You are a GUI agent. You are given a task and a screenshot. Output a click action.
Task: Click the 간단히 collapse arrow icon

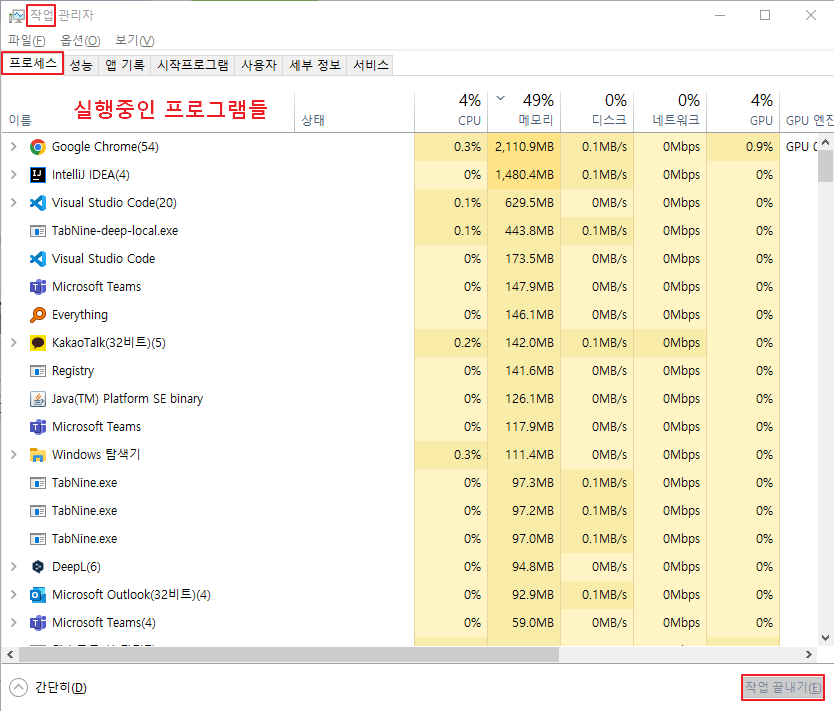tap(18, 688)
